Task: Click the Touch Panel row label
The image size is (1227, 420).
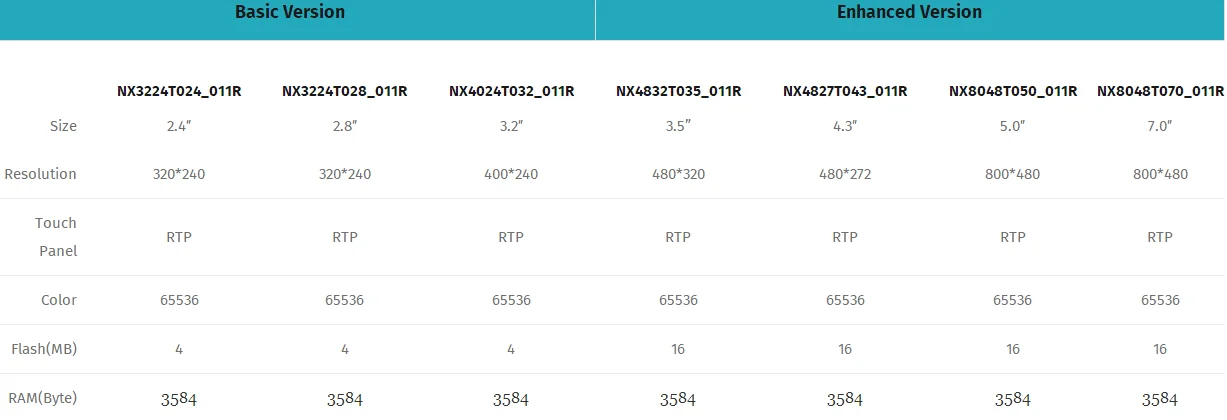Action: 56,237
